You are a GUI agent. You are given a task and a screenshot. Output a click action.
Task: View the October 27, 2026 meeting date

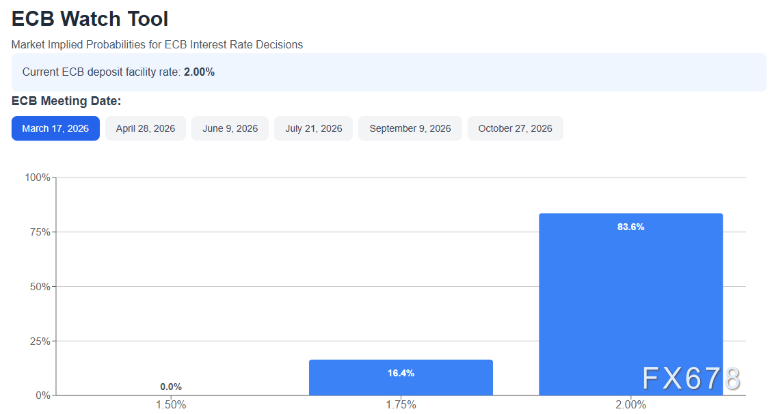click(x=515, y=129)
